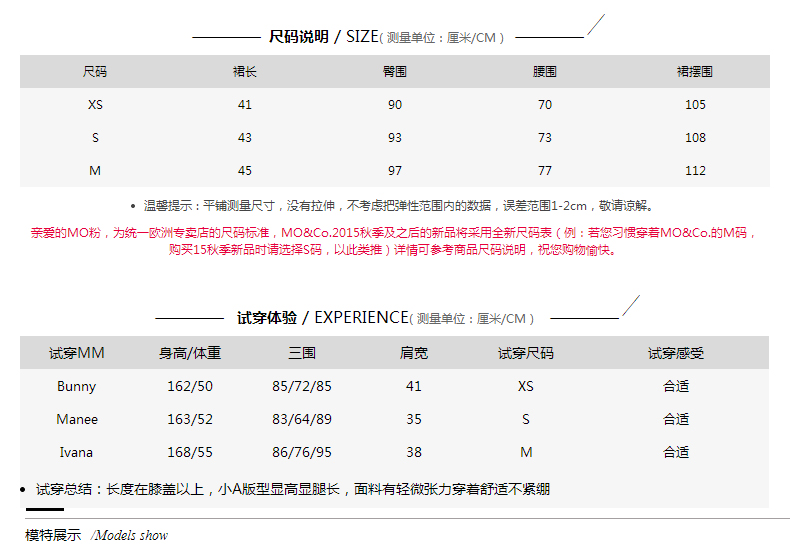
Task: Select skirt length value 41 in XS row
Action: (245, 105)
